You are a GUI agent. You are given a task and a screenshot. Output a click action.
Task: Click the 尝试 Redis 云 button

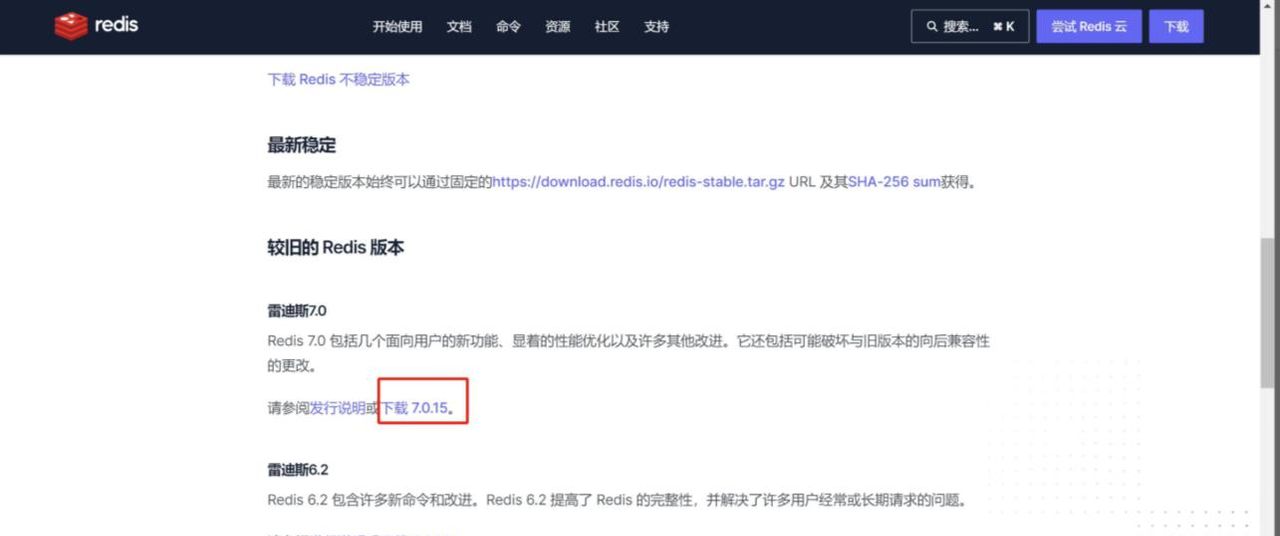(x=1089, y=27)
